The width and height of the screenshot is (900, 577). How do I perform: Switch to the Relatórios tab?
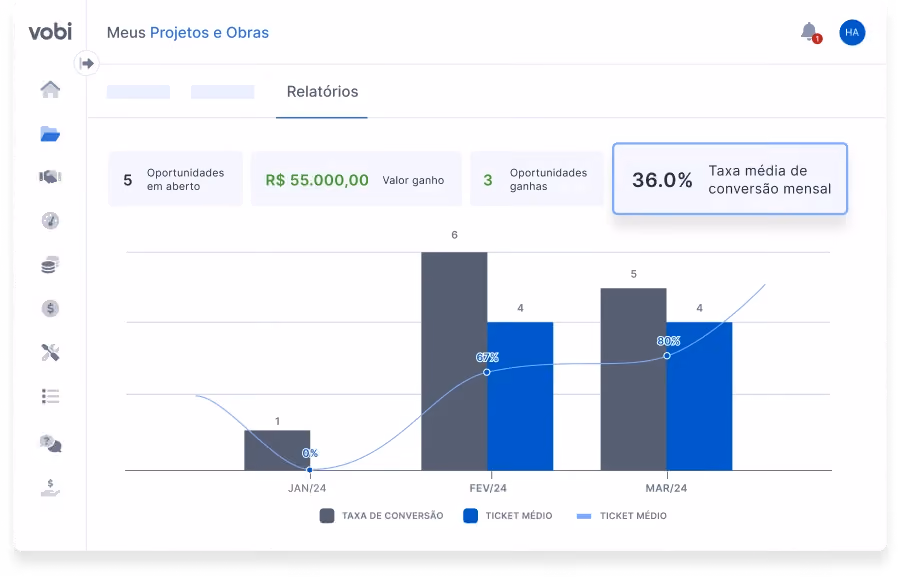point(322,92)
